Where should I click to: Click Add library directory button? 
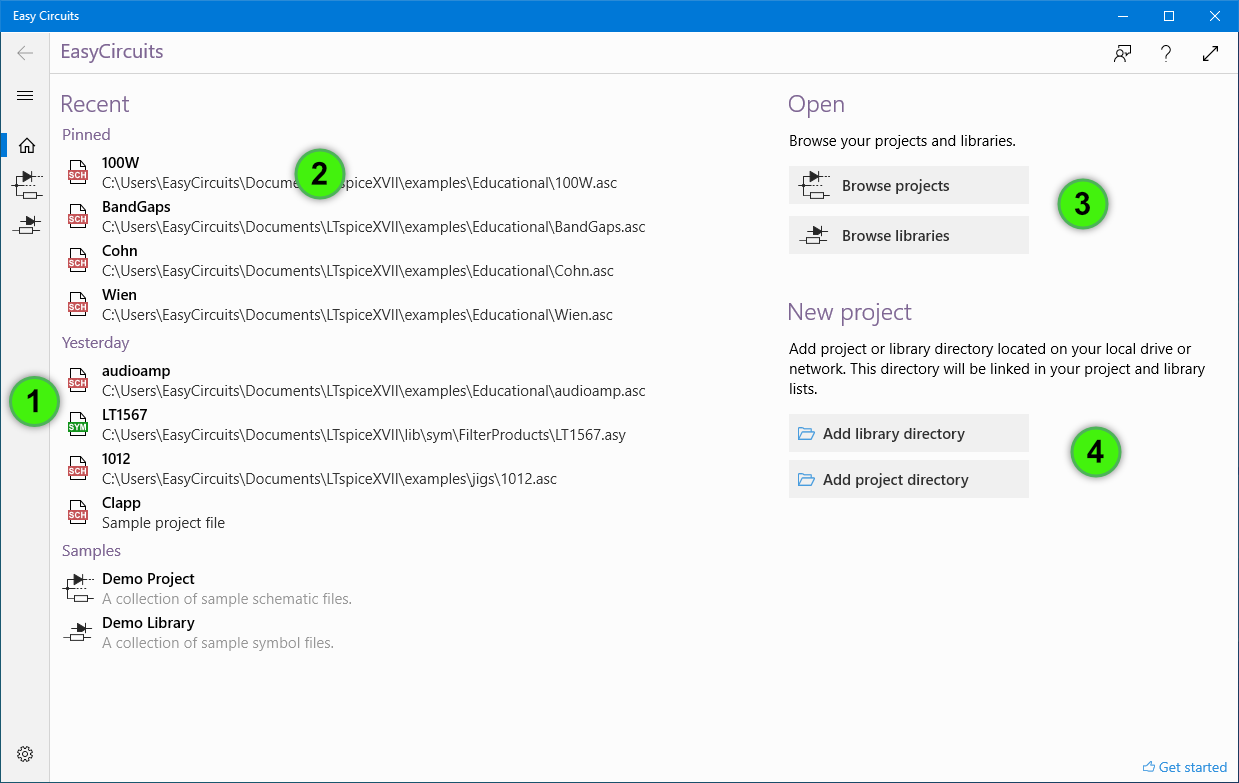908,434
